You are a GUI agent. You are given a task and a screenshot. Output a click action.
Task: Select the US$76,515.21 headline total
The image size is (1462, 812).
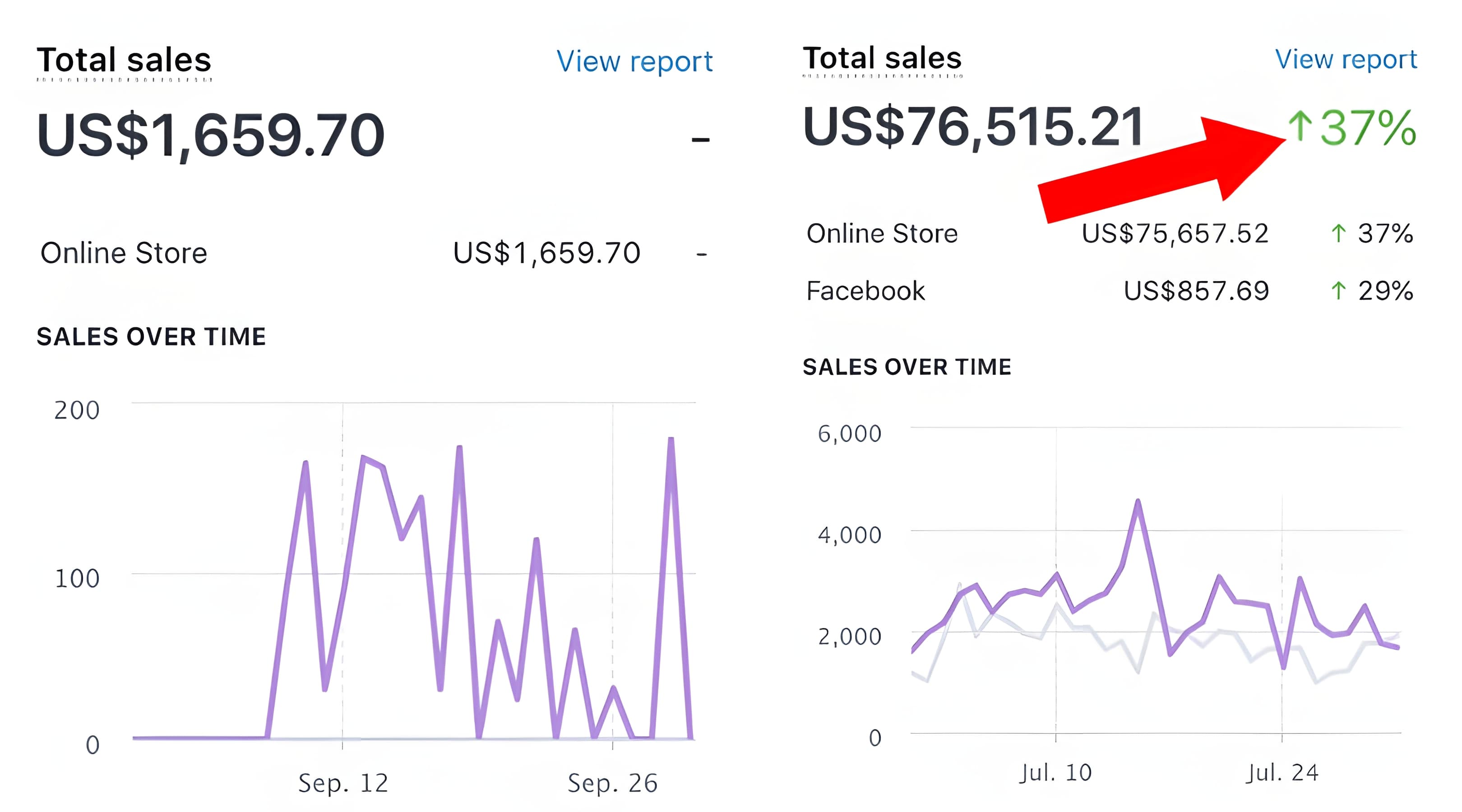(x=973, y=127)
